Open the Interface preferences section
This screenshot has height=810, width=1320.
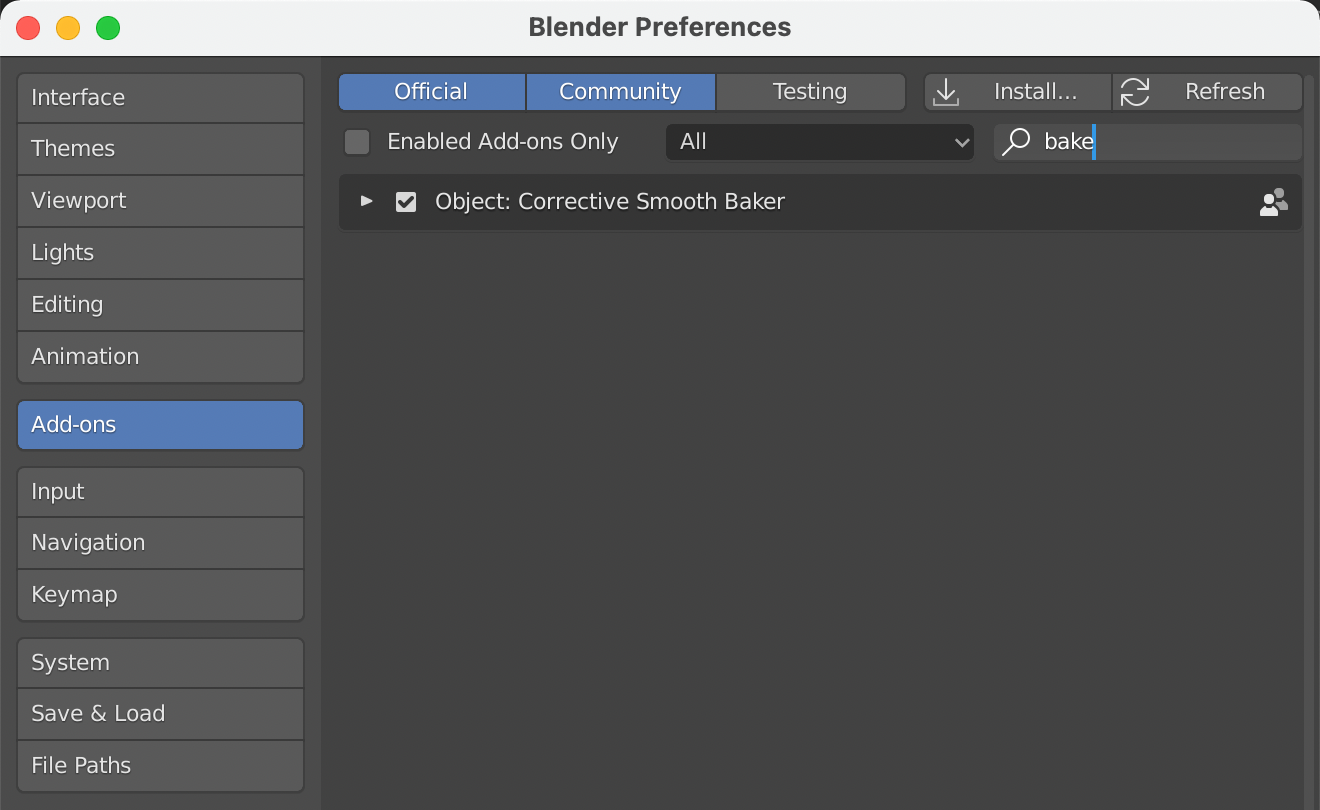point(160,97)
